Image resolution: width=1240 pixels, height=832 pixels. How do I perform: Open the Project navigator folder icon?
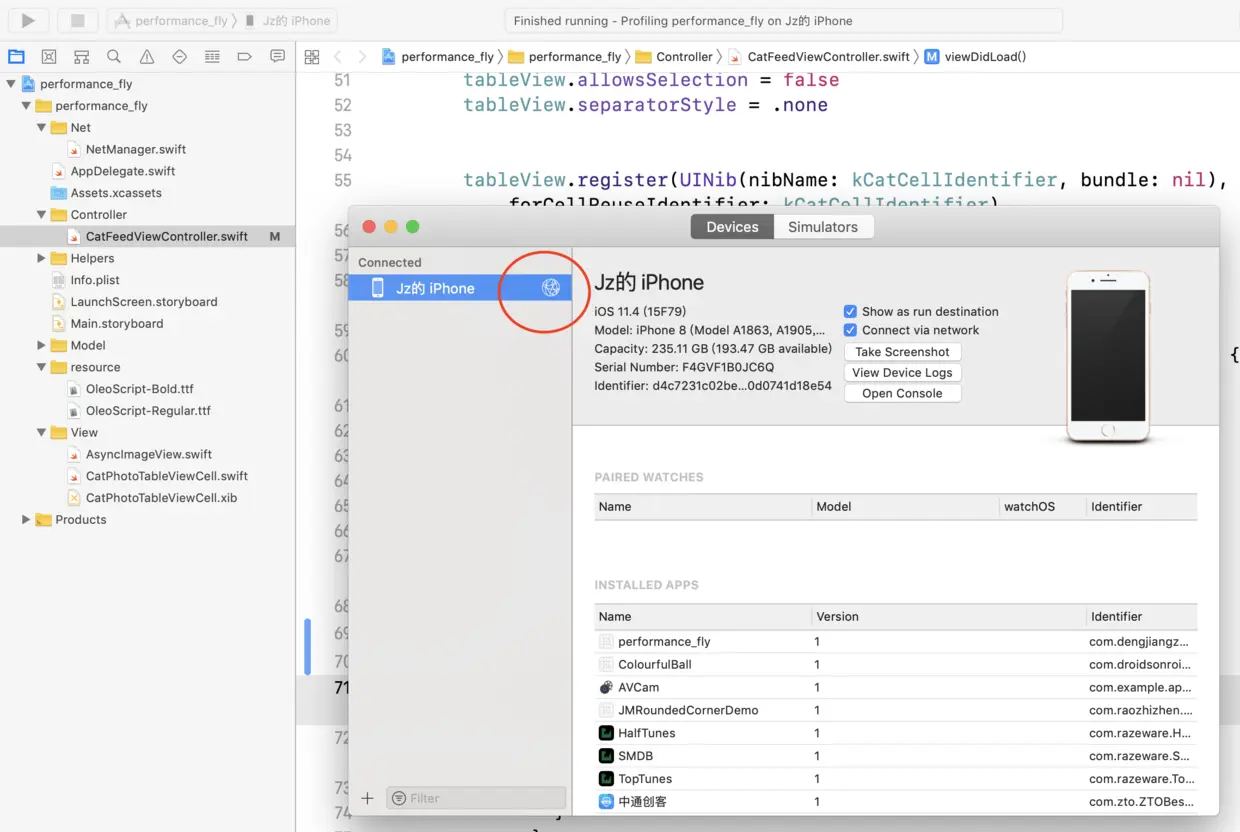[x=16, y=57]
